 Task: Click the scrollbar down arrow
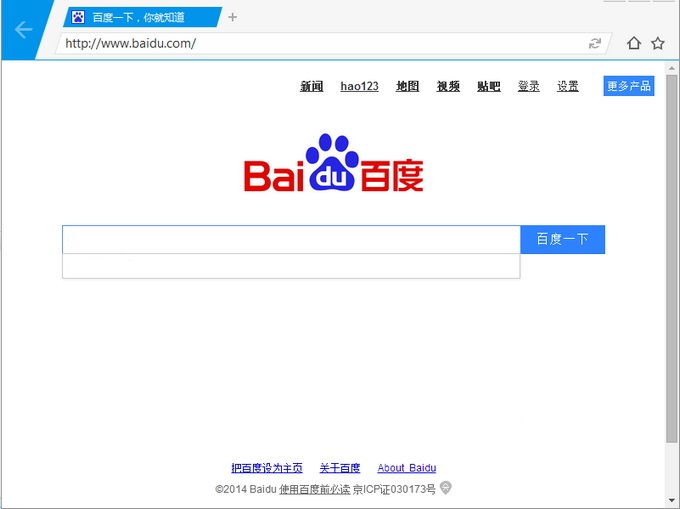(x=671, y=501)
